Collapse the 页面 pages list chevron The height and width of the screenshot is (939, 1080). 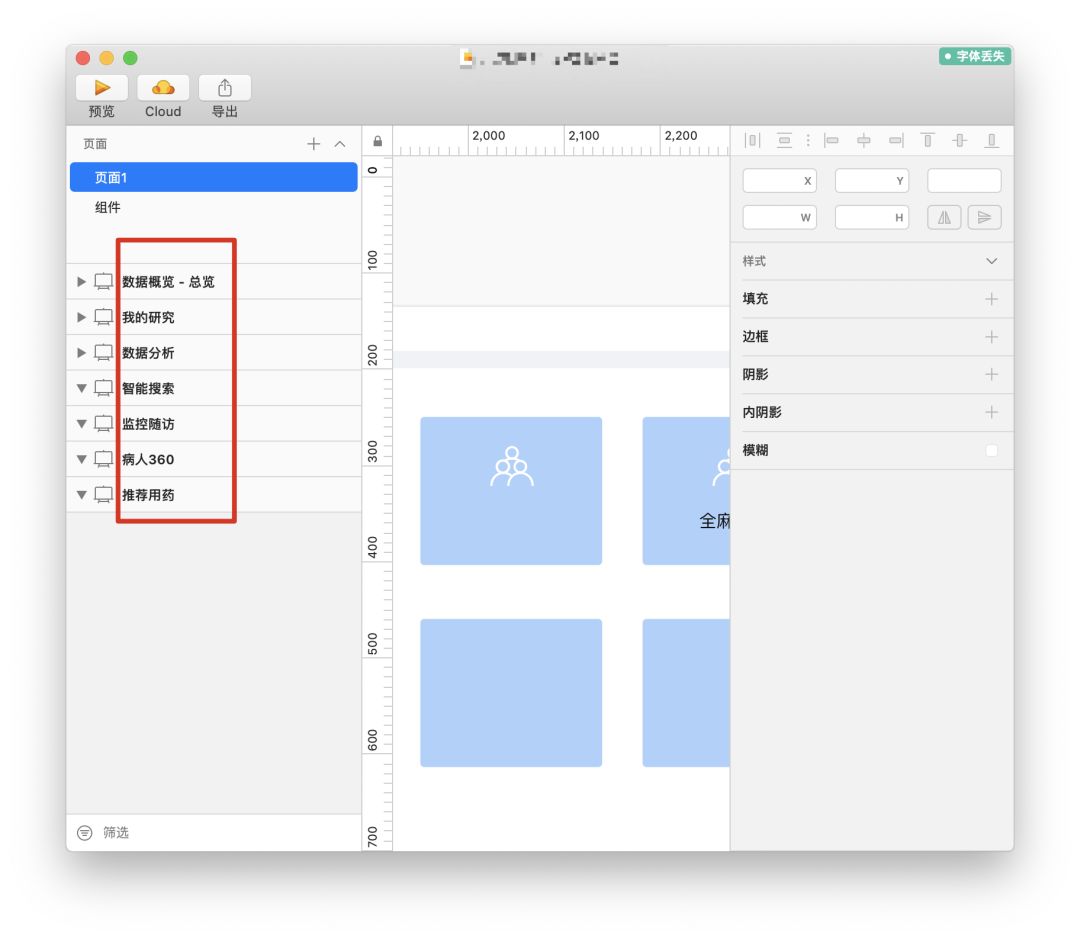pyautogui.click(x=340, y=144)
